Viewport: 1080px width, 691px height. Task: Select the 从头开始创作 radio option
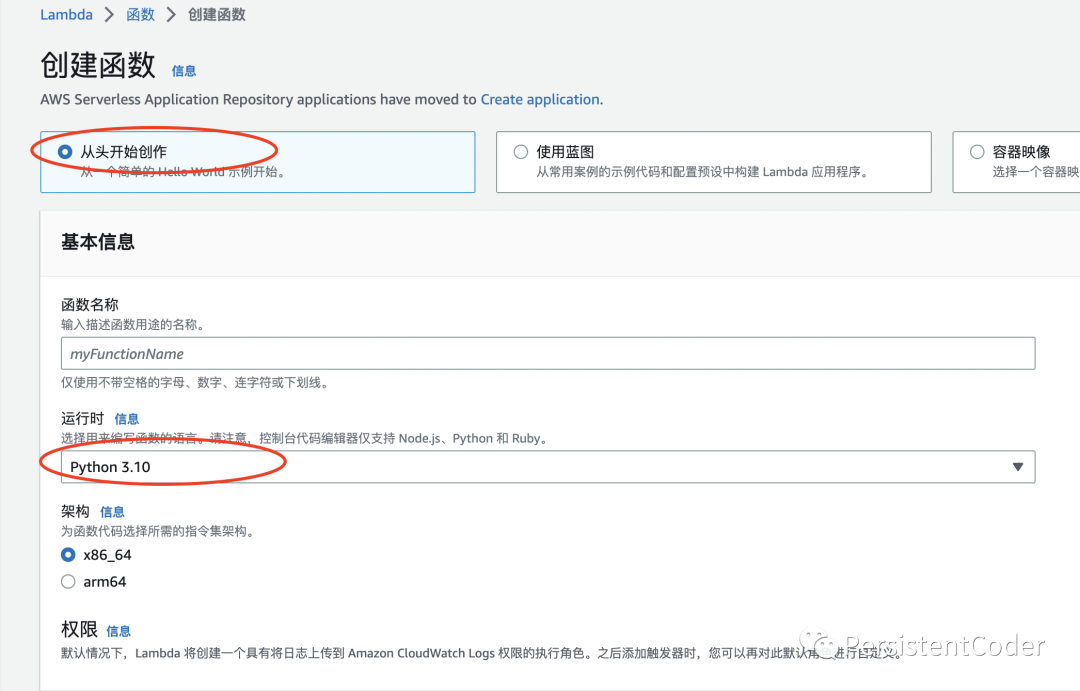point(65,152)
